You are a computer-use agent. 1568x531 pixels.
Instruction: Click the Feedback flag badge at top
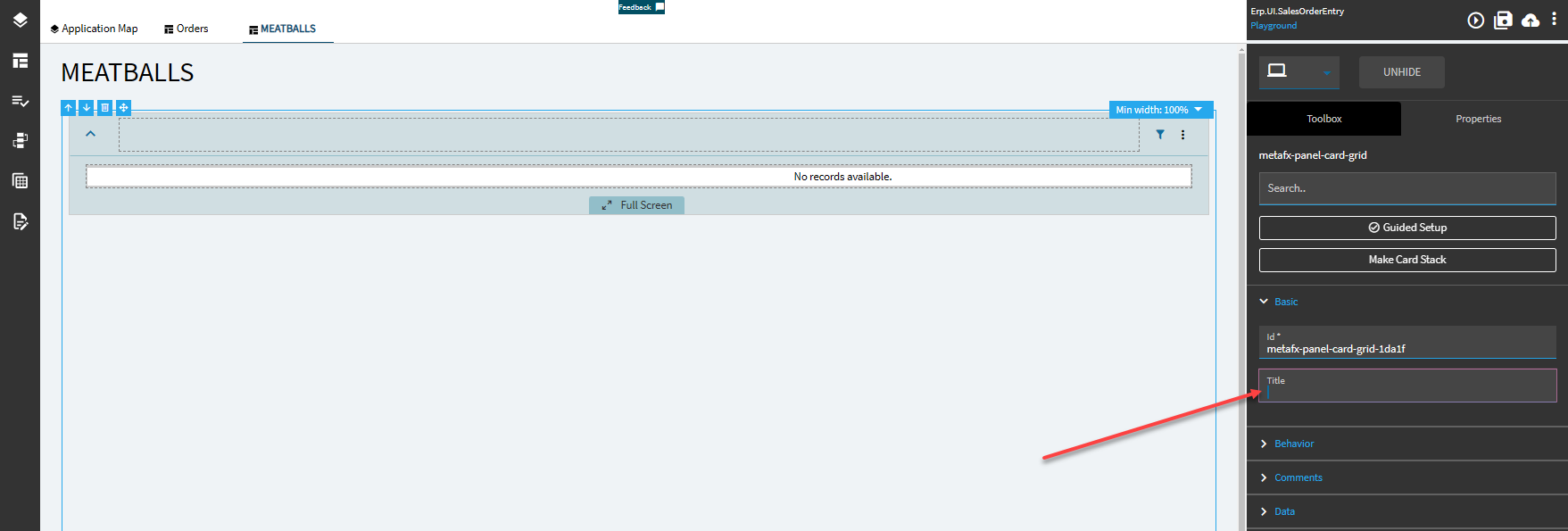[x=642, y=7]
